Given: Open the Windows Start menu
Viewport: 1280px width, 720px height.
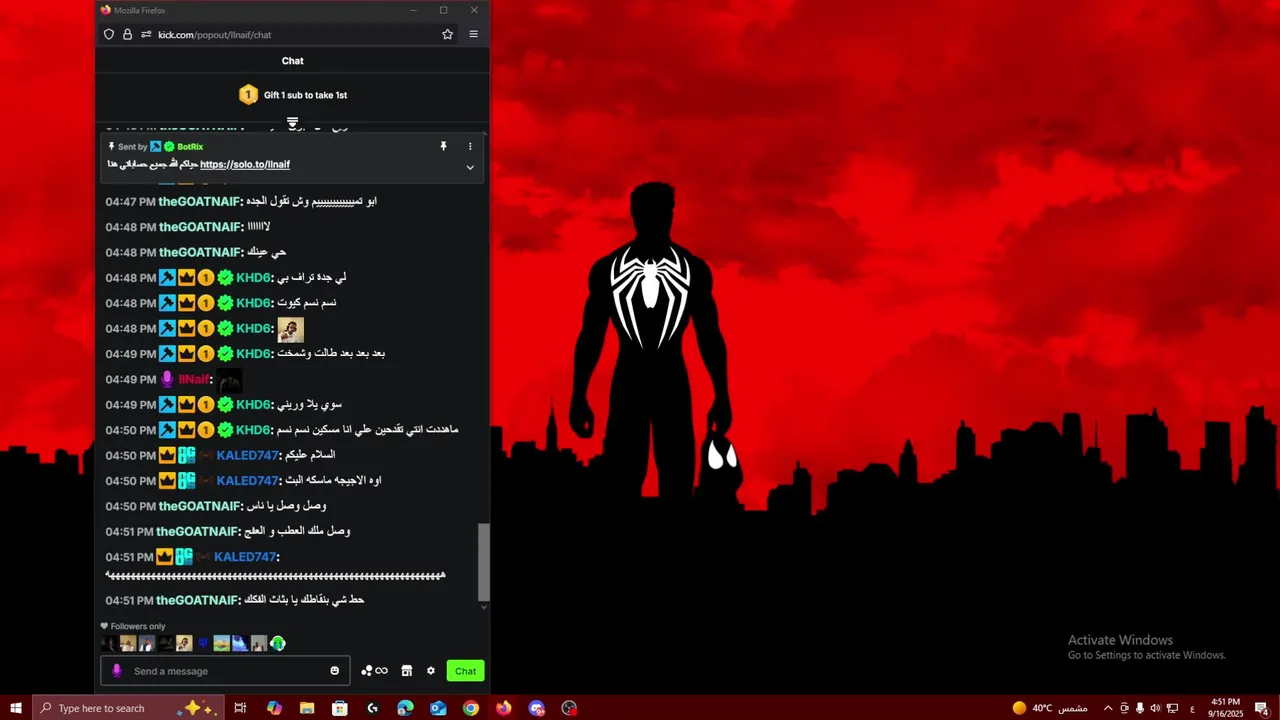Looking at the screenshot, I should click(x=15, y=708).
